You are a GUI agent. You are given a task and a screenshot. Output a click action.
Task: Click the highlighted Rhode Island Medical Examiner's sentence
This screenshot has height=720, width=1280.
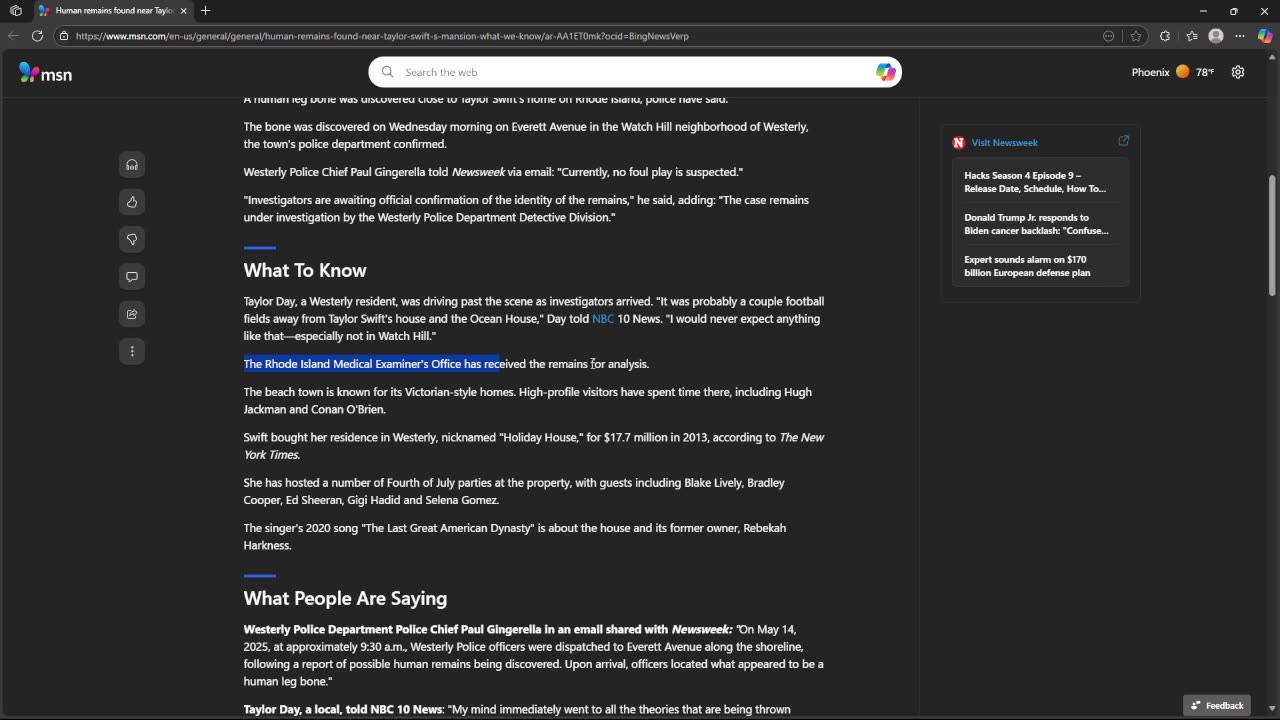[446, 364]
